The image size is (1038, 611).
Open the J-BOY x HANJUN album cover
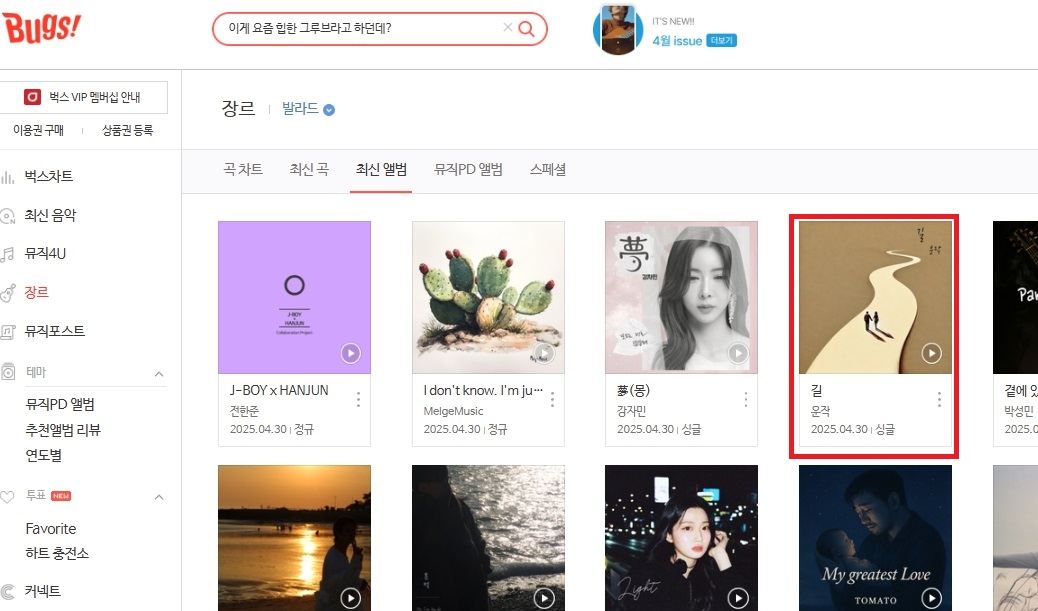[x=295, y=297]
